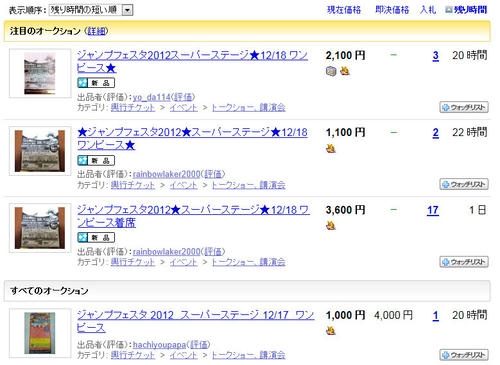The height and width of the screenshot is (365, 500).
Task: Click the 新品 icon on 3,600円 auction
Action: [96, 237]
